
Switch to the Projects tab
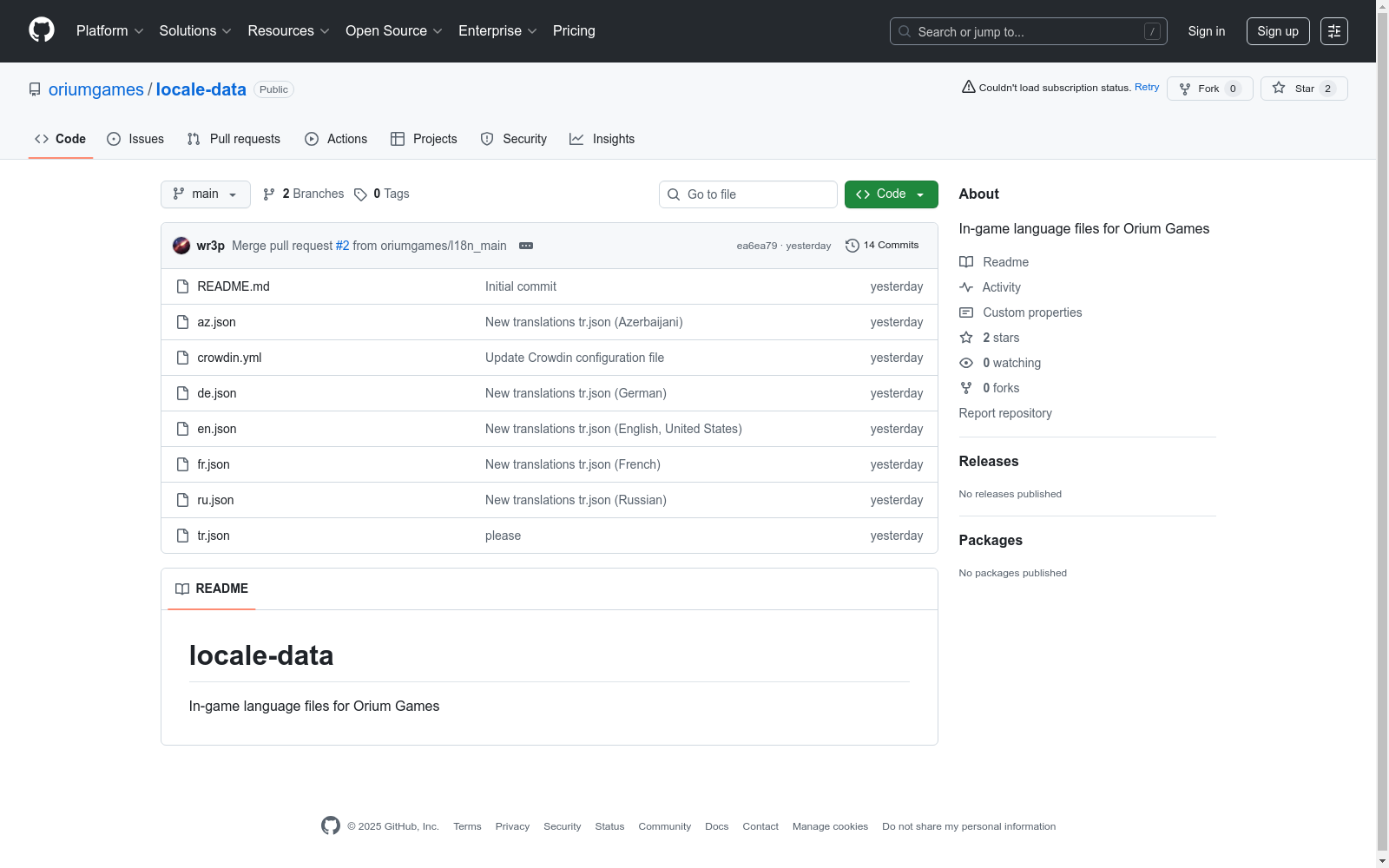click(424, 139)
